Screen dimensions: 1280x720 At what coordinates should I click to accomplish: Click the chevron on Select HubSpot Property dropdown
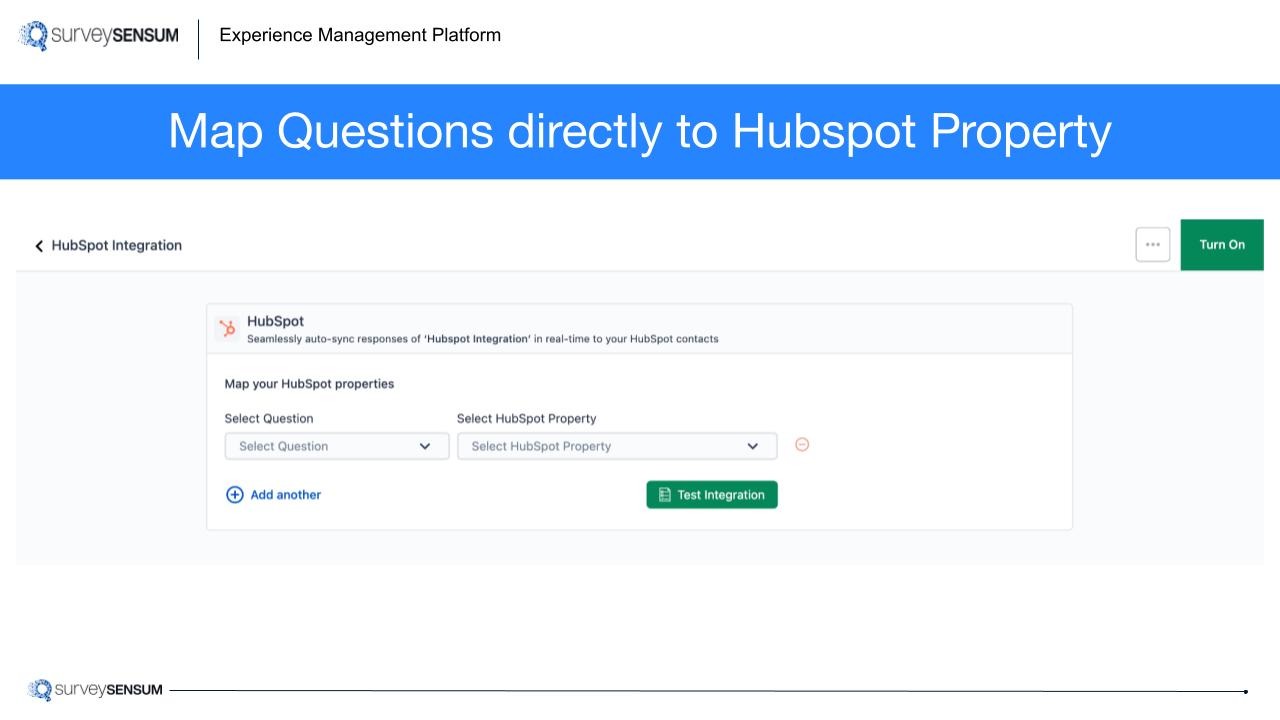click(x=753, y=446)
